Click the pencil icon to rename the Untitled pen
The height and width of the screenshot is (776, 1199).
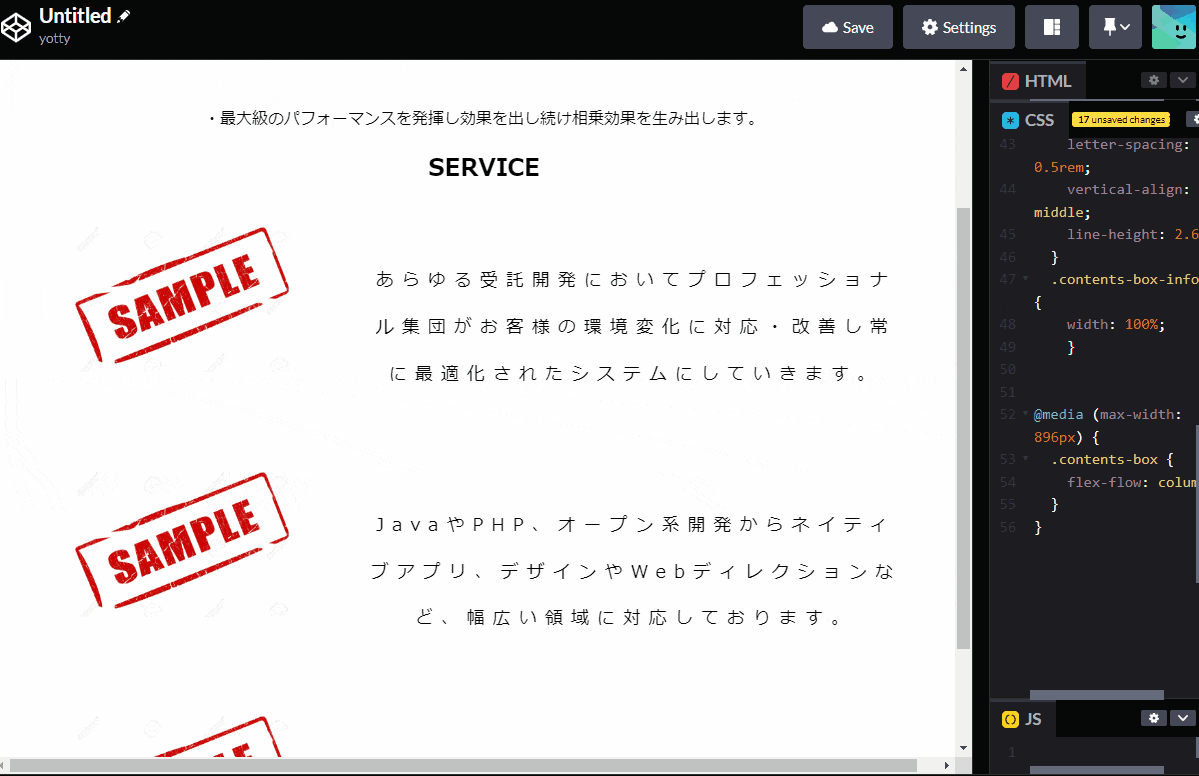123,14
